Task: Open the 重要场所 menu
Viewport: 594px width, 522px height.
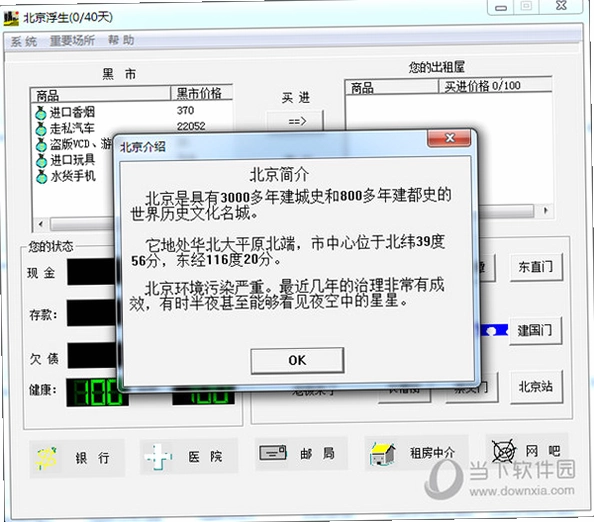Action: pyautogui.click(x=72, y=40)
